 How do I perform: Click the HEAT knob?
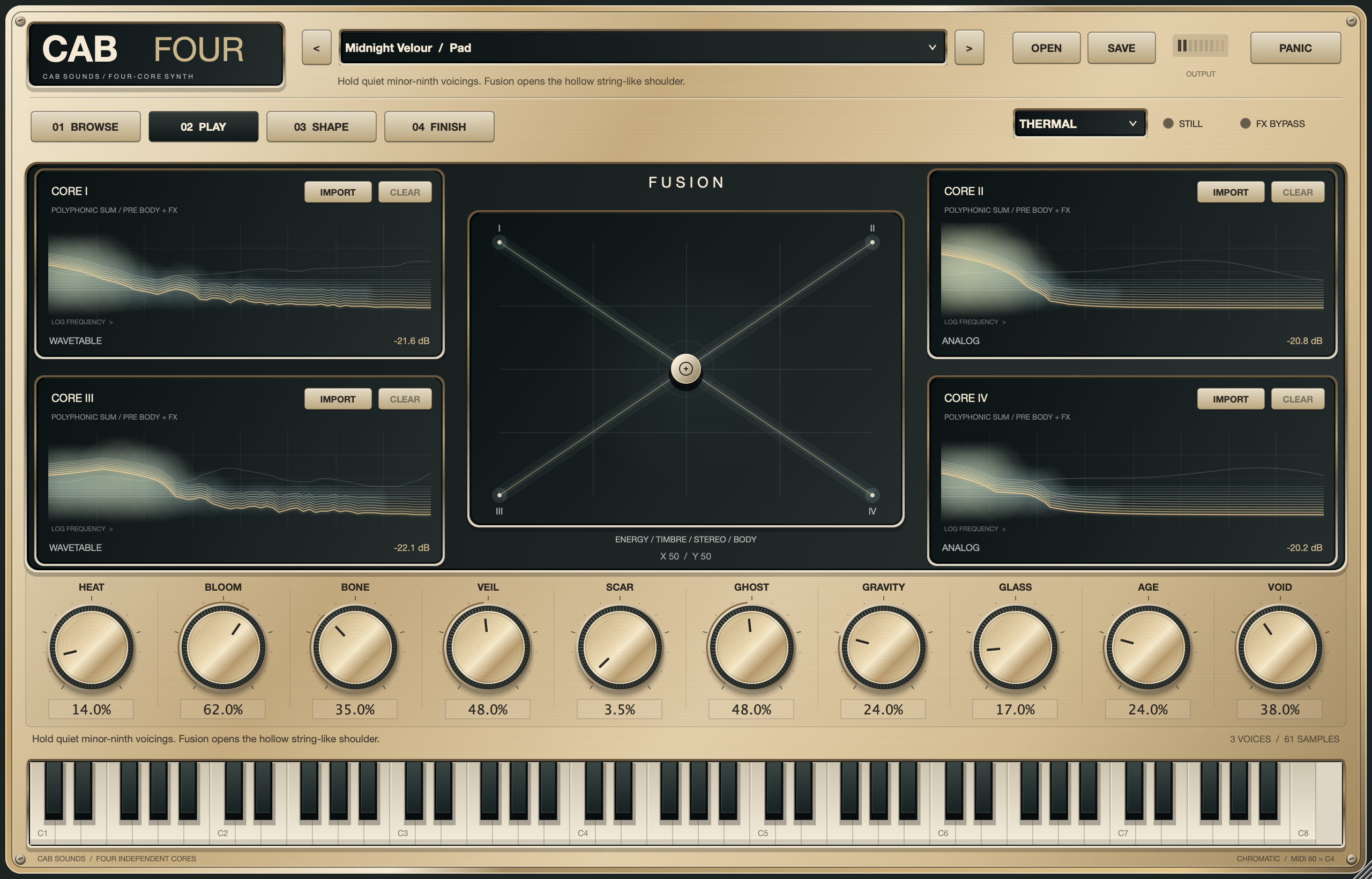(x=91, y=647)
